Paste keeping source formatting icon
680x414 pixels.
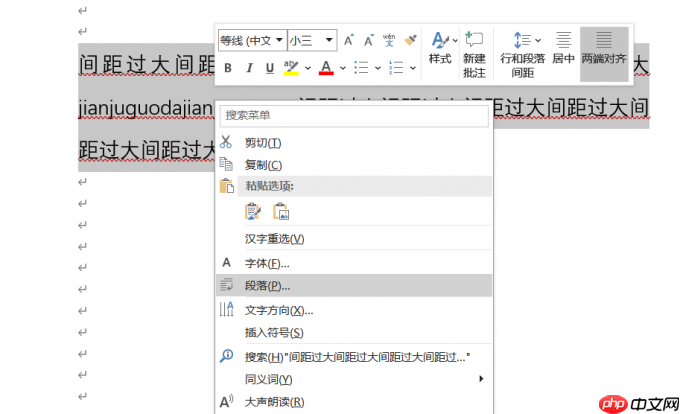click(x=253, y=212)
